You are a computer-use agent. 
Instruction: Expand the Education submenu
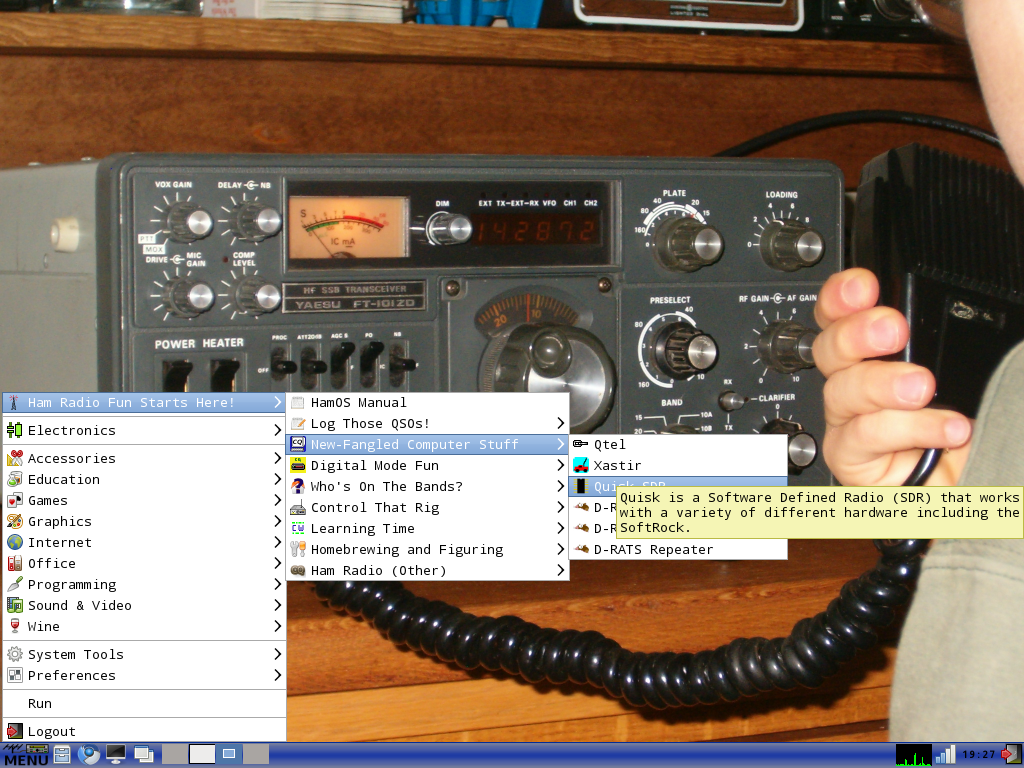(x=144, y=479)
